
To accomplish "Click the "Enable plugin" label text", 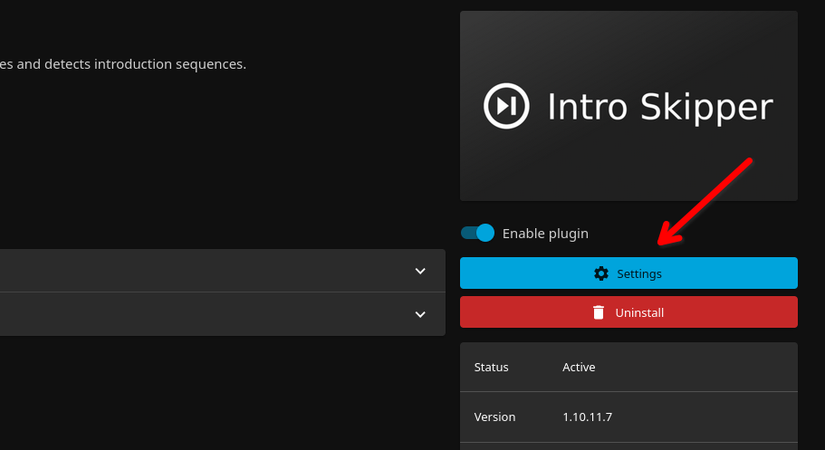I will pyautogui.click(x=545, y=233).
